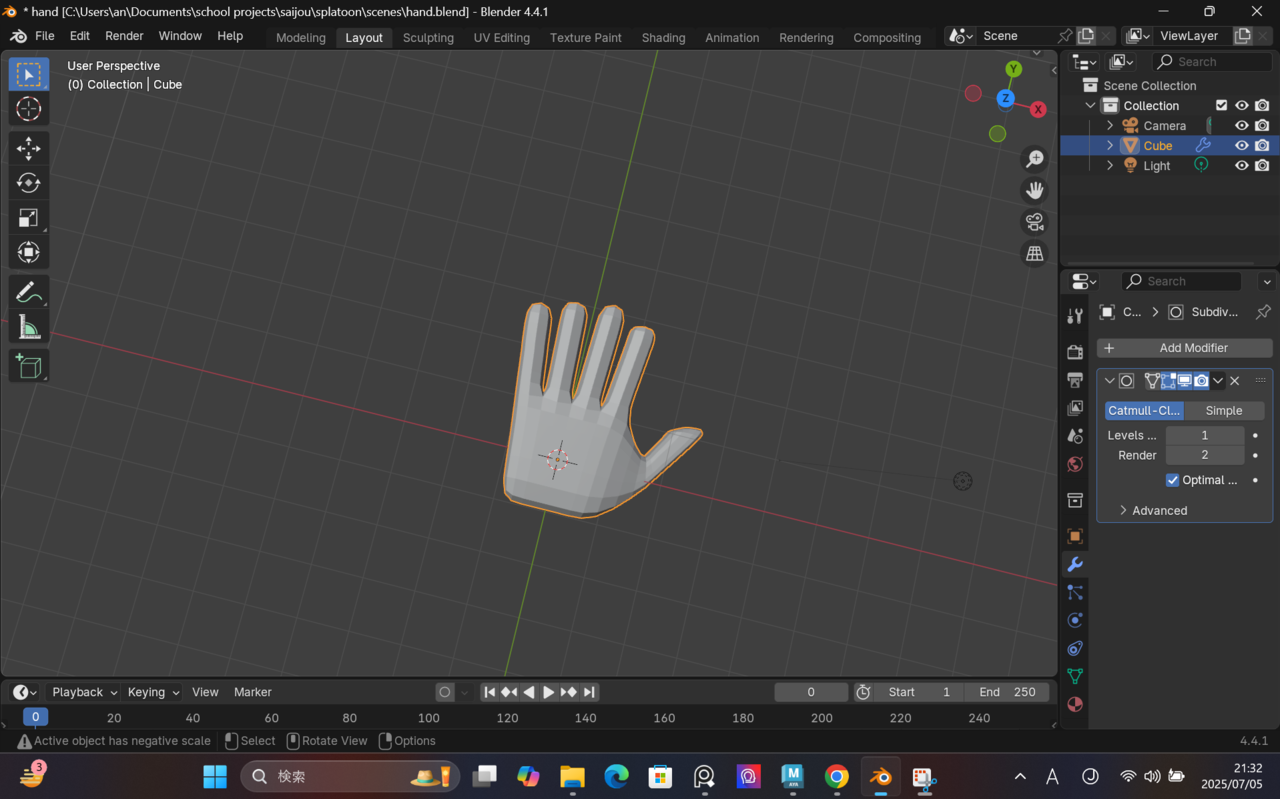
Task: Open the Particles properties tab
Action: (1075, 592)
